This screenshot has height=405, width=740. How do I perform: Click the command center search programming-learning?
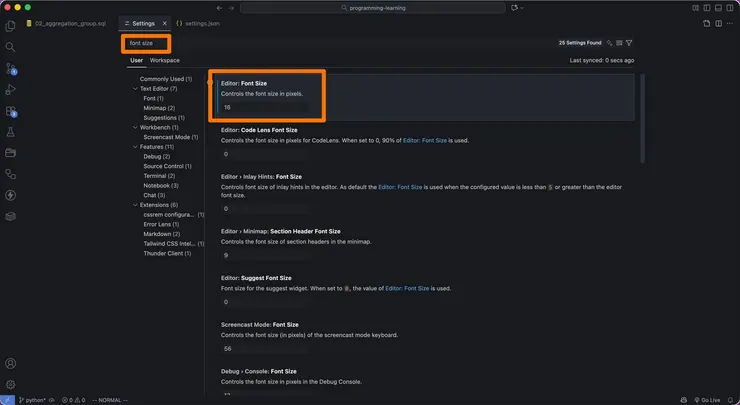(373, 8)
